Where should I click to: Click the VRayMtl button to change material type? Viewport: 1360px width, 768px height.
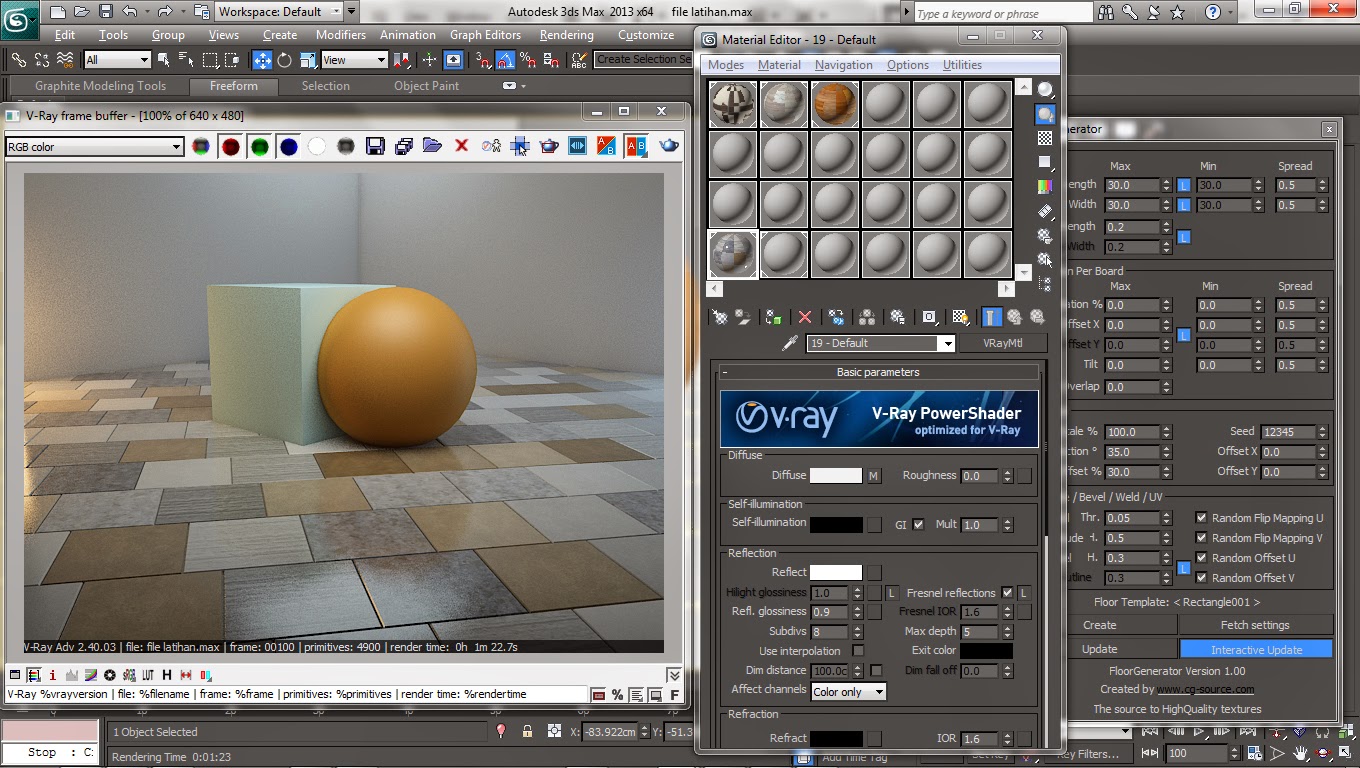1003,343
